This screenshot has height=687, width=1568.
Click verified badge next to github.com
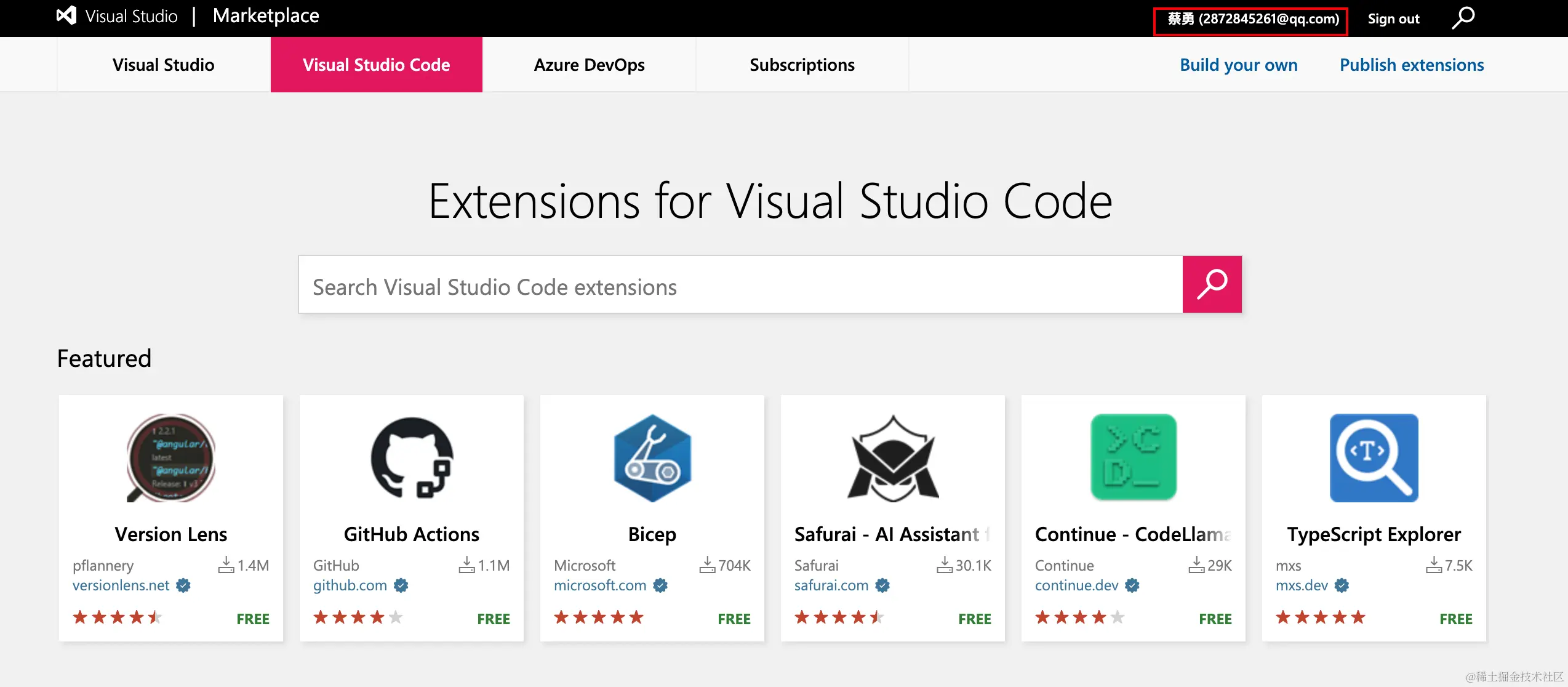coord(401,585)
